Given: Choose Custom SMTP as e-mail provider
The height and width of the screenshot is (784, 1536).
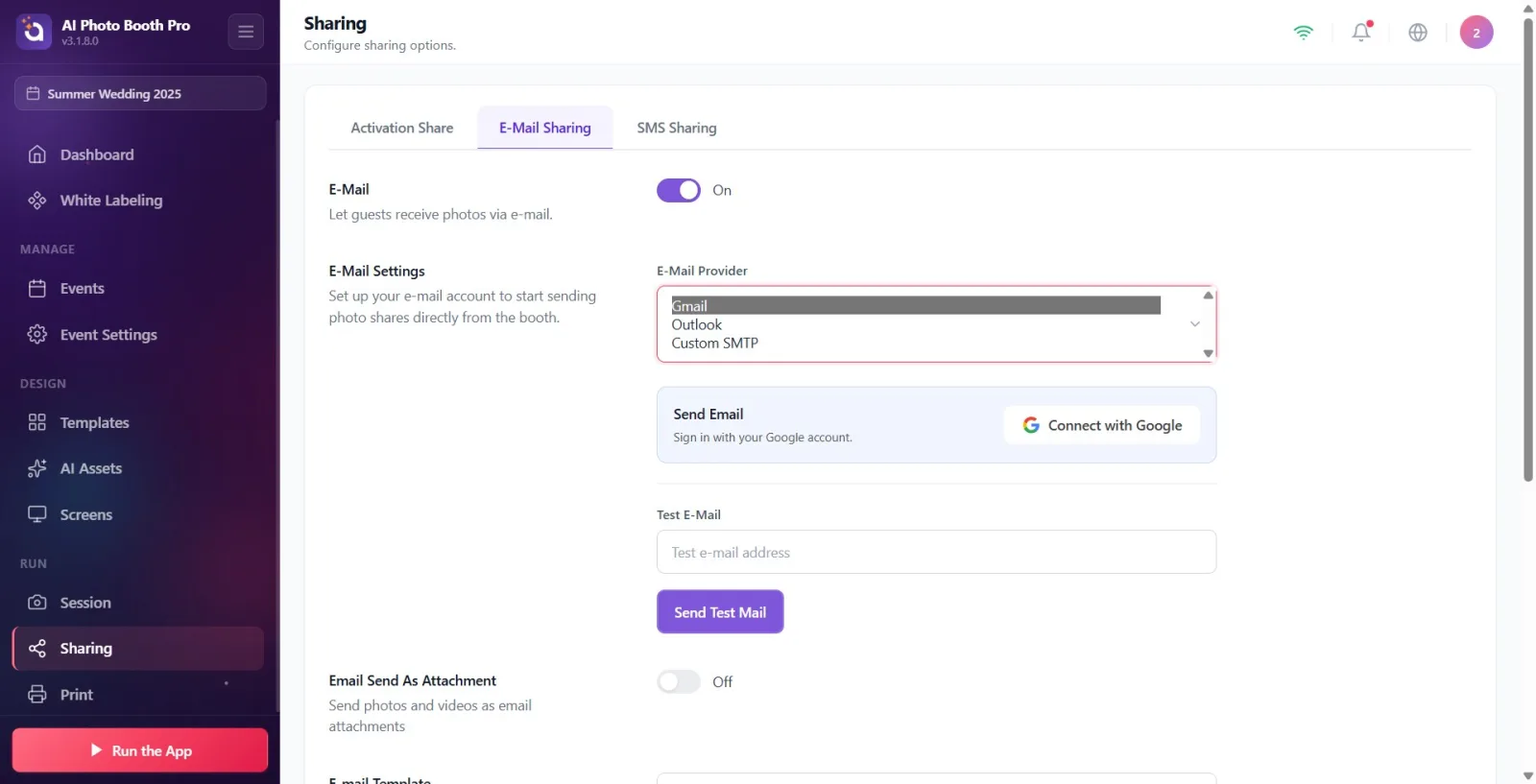Looking at the screenshot, I should (916, 343).
